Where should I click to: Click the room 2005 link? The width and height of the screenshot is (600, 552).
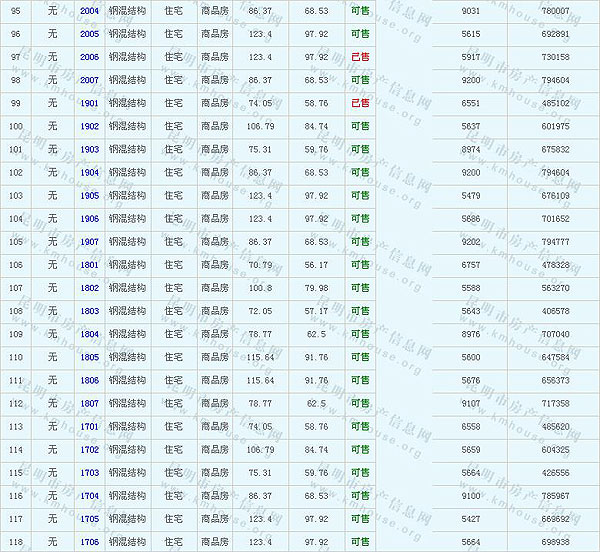(89, 34)
